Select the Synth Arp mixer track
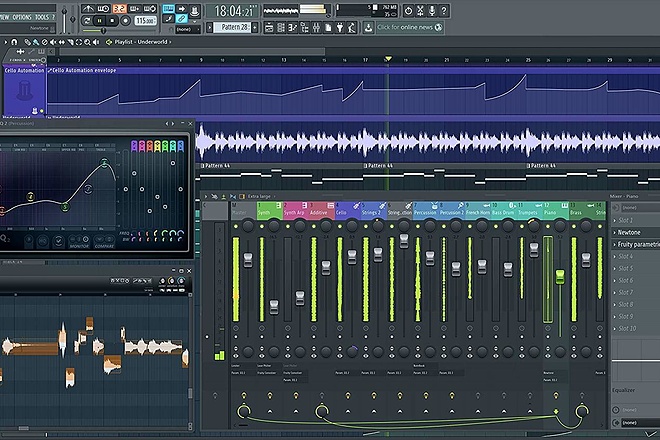 point(295,209)
